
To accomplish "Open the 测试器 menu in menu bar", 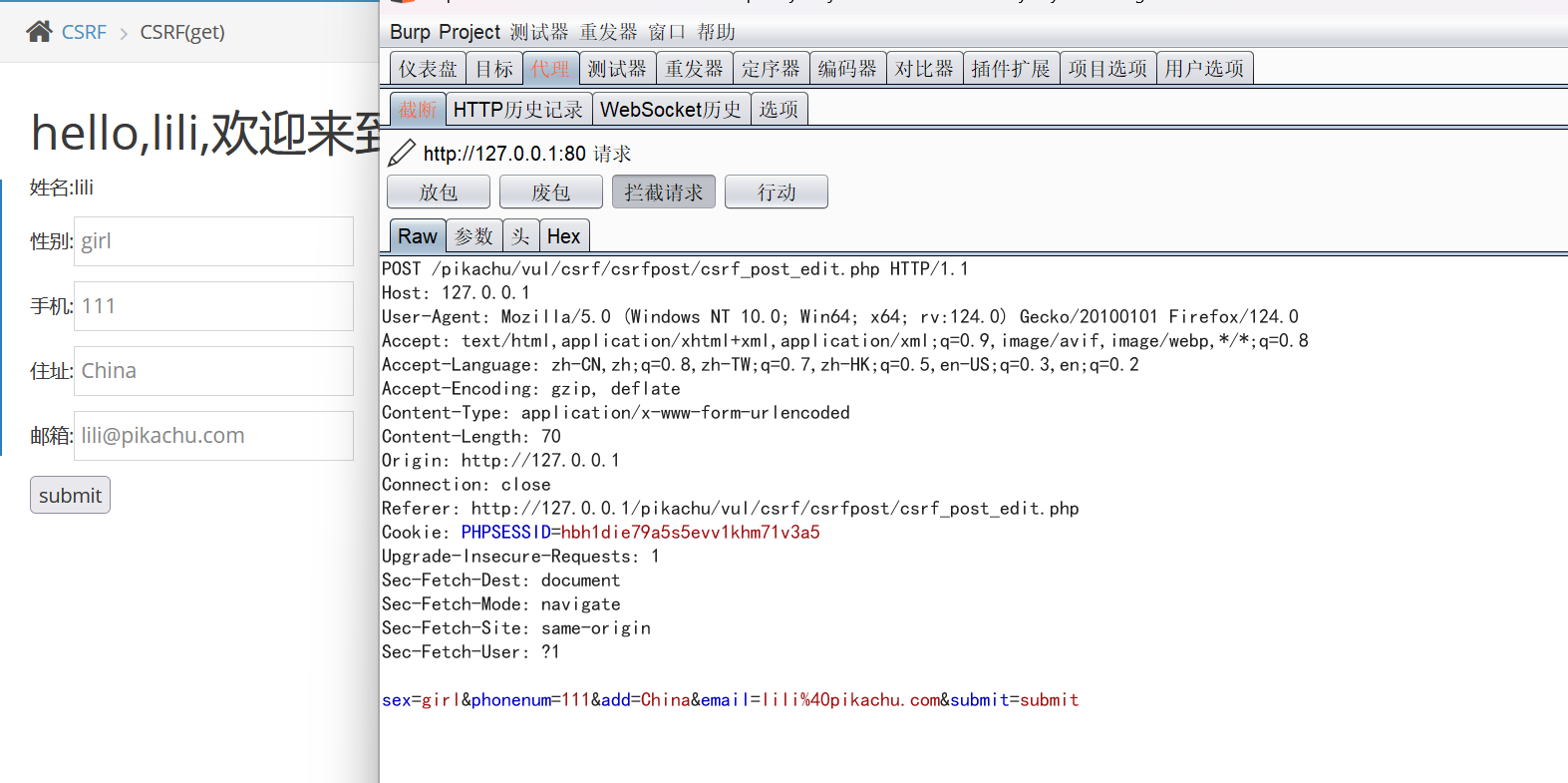I will click(x=539, y=32).
